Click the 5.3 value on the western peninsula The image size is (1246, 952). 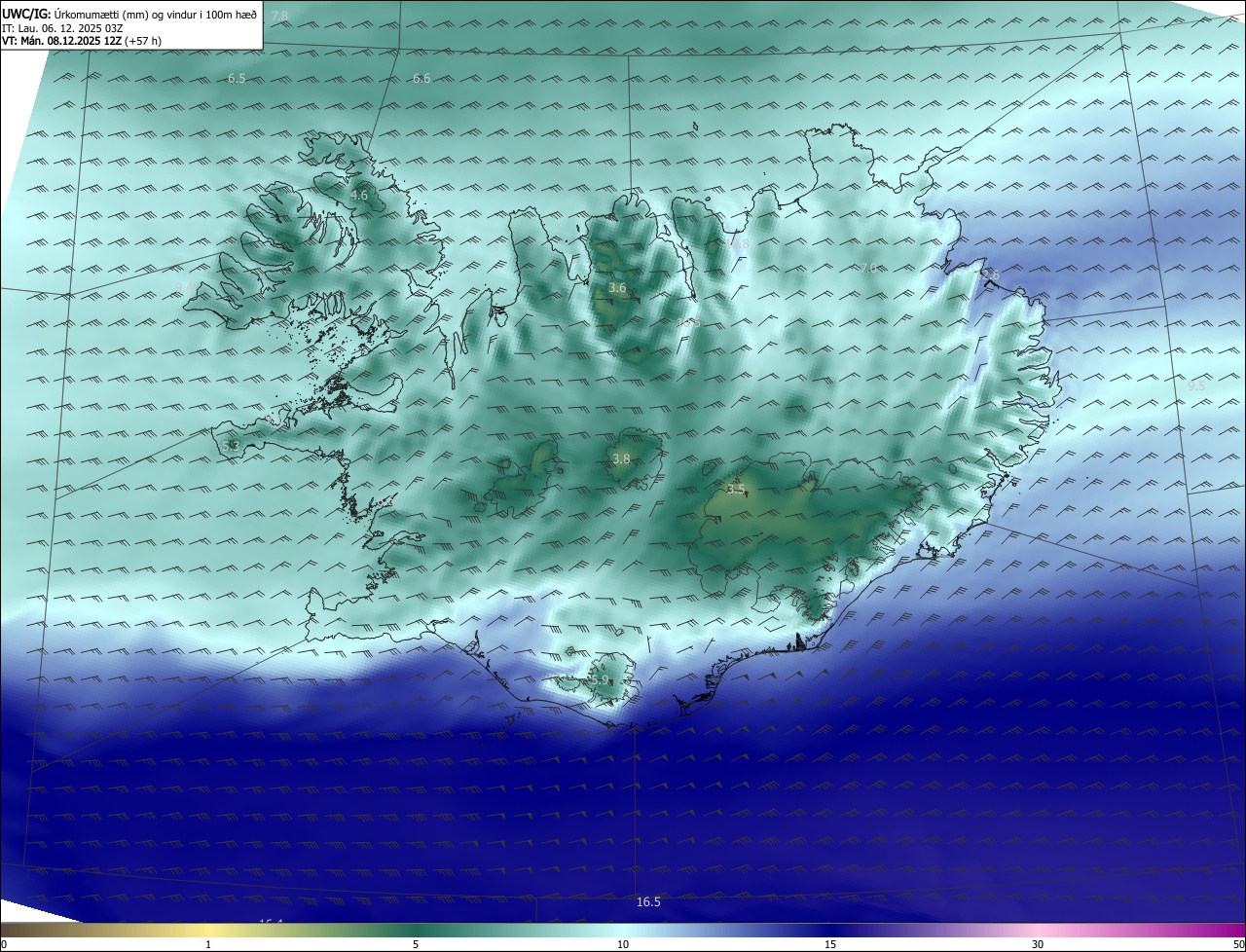pyautogui.click(x=231, y=447)
